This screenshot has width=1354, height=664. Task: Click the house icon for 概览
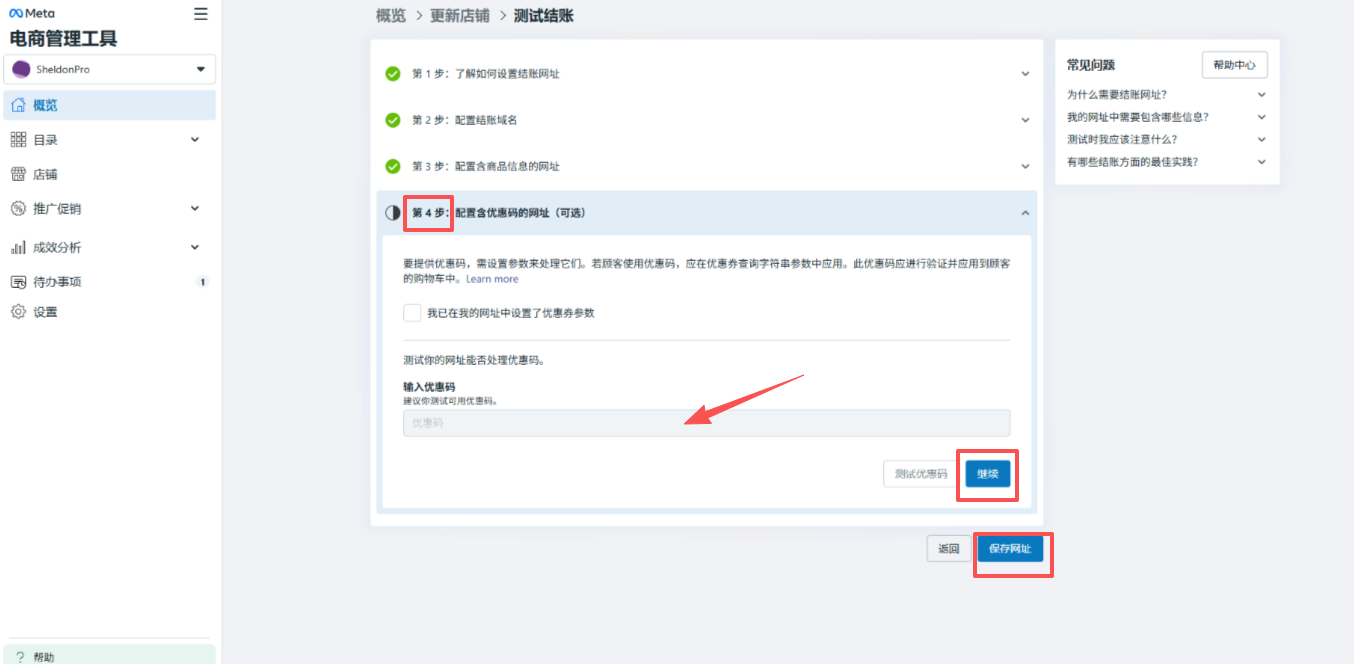click(18, 105)
